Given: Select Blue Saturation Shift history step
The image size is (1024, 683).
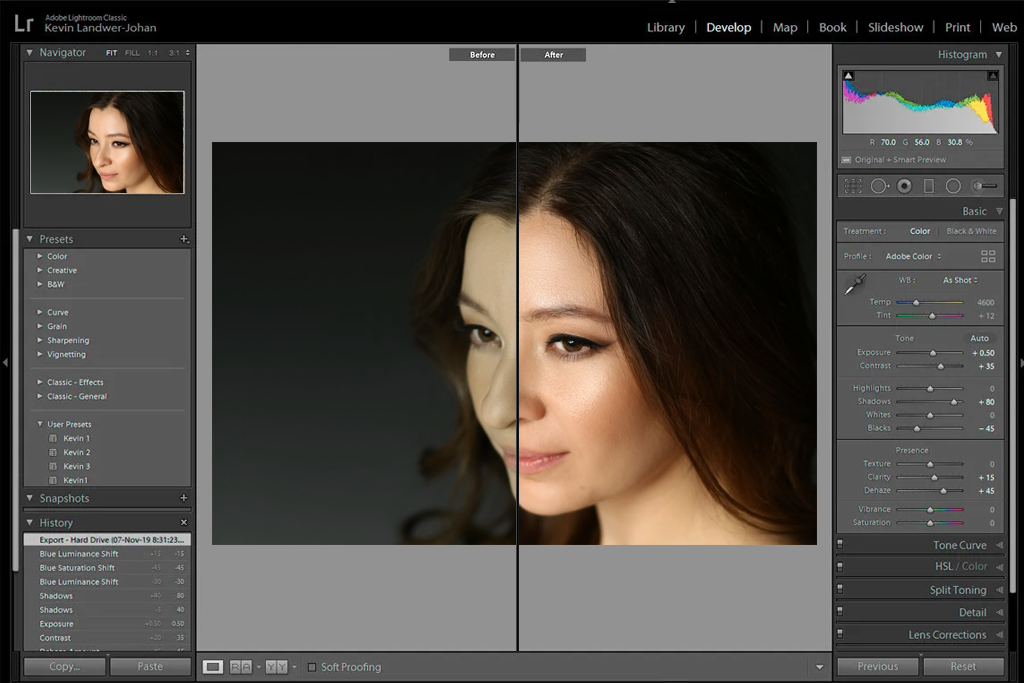Looking at the screenshot, I should pos(107,568).
